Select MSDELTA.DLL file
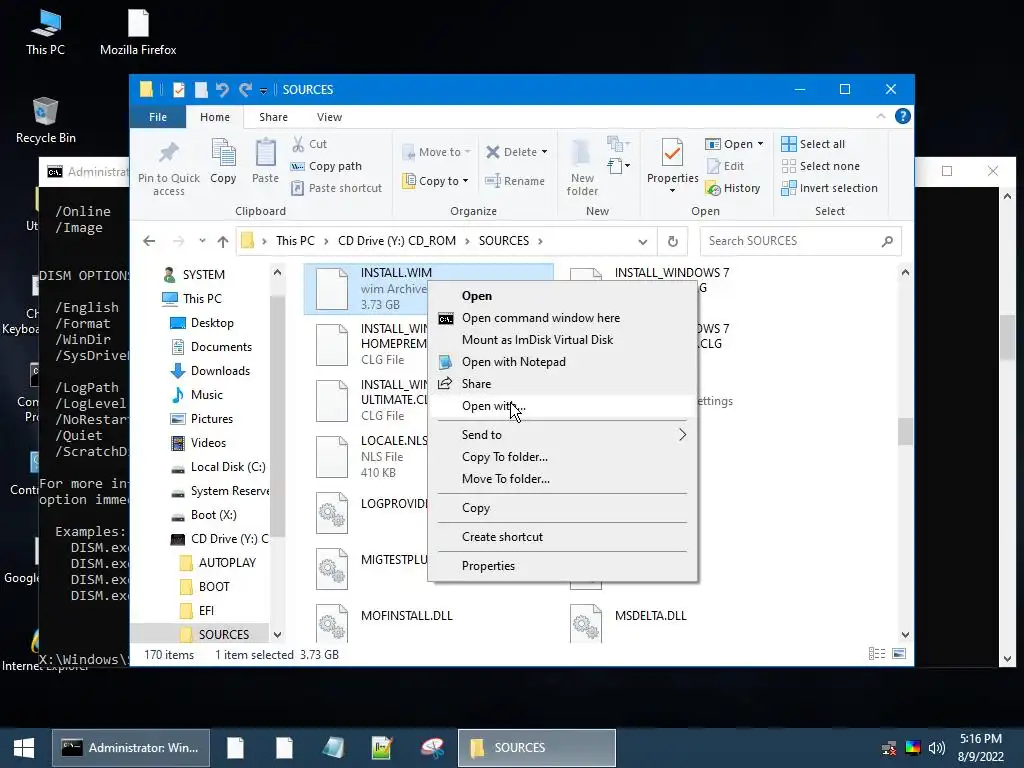 [650, 616]
